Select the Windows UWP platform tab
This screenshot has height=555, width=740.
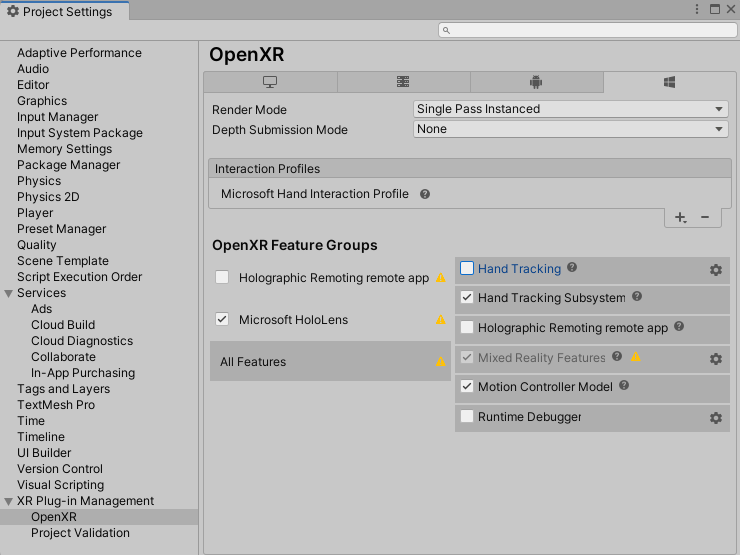[x=669, y=82]
